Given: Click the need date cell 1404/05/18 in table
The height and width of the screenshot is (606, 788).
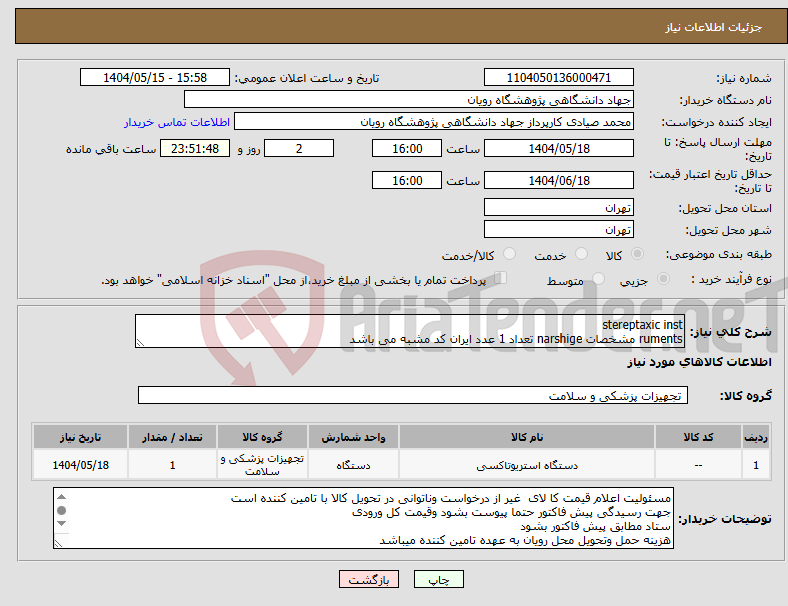Looking at the screenshot, I should pyautogui.click(x=80, y=465).
